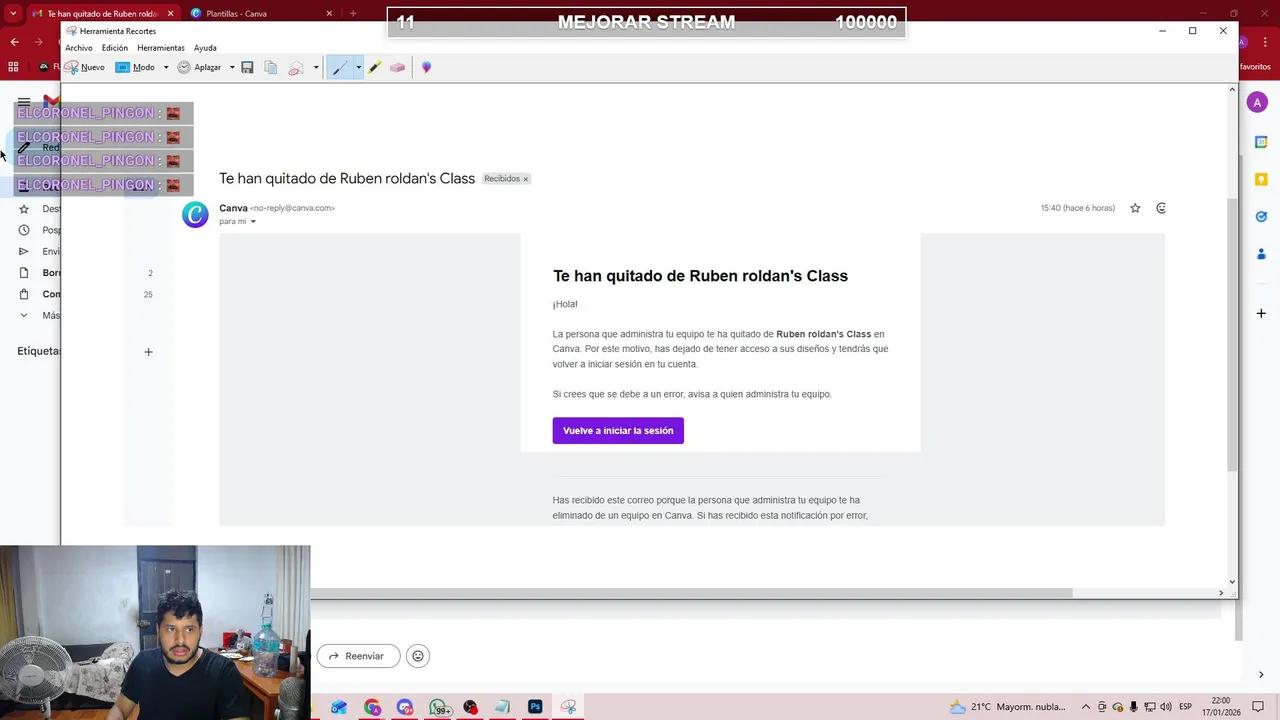Open the Pen tool options dropdown arrow

(x=358, y=67)
